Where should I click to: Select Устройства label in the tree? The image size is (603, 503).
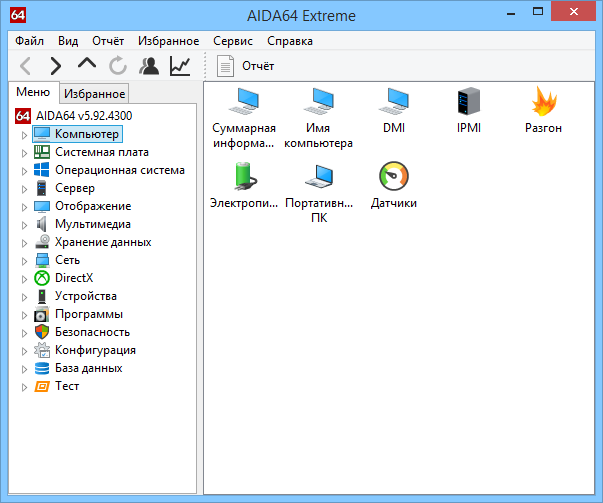pos(86,296)
